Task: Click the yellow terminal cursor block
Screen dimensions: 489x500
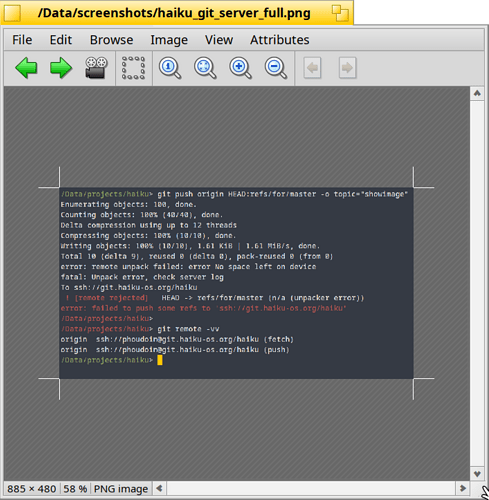Action: point(160,360)
